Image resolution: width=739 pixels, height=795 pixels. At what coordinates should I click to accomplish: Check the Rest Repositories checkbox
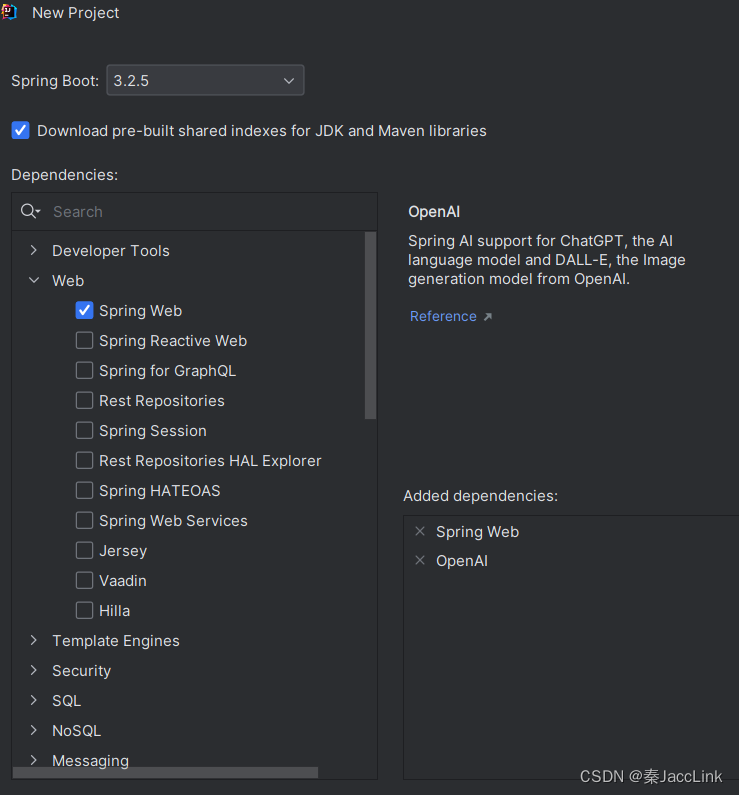click(84, 400)
